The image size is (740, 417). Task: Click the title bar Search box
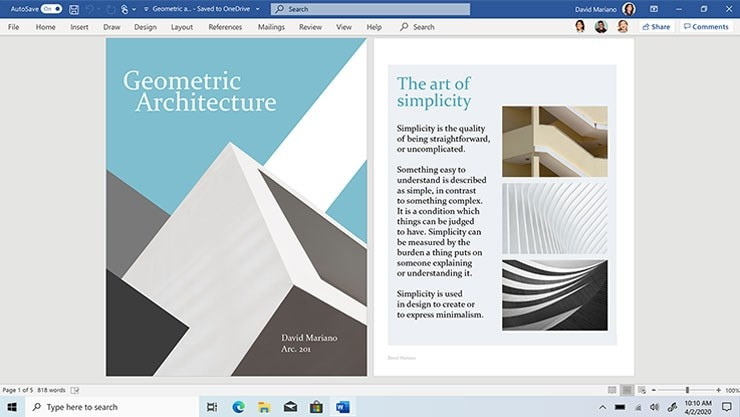(370, 9)
